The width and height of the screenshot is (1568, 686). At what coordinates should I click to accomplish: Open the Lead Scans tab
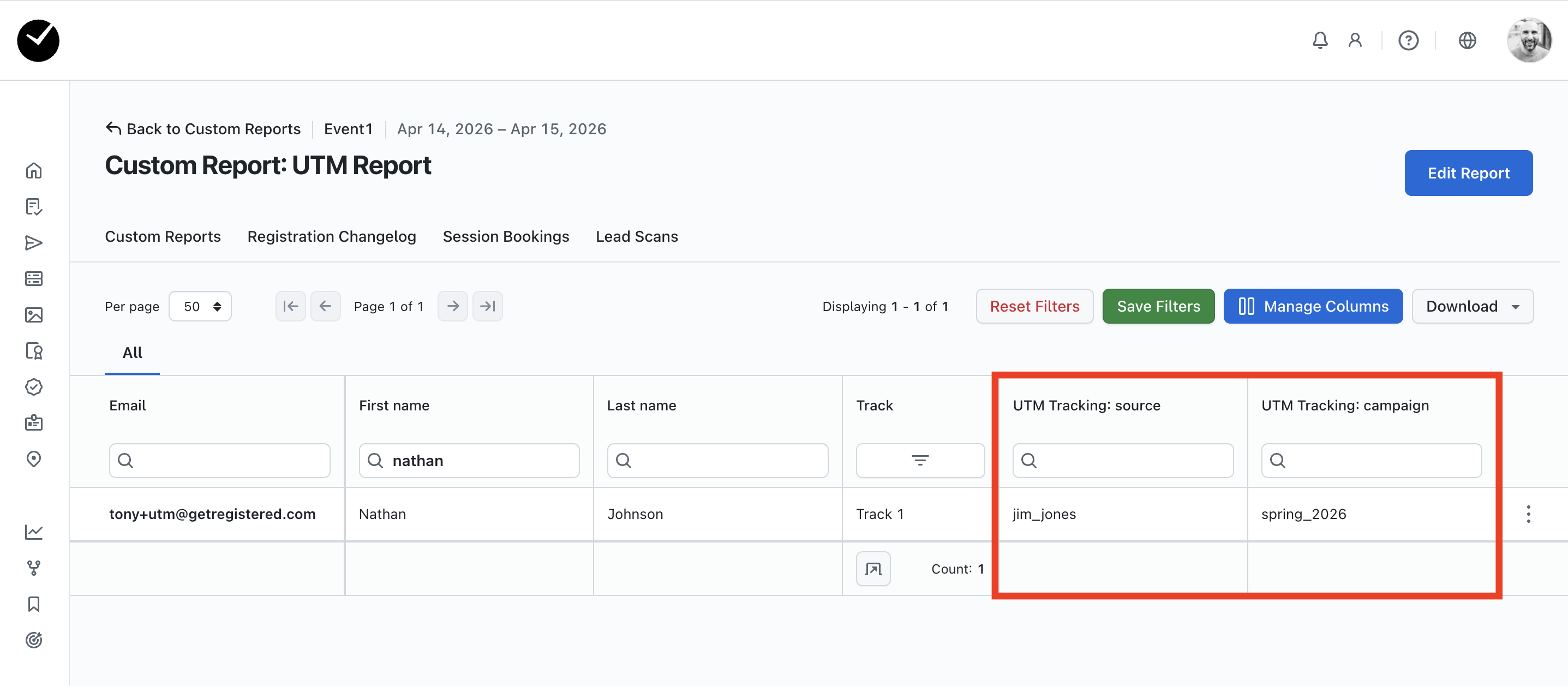pos(636,236)
